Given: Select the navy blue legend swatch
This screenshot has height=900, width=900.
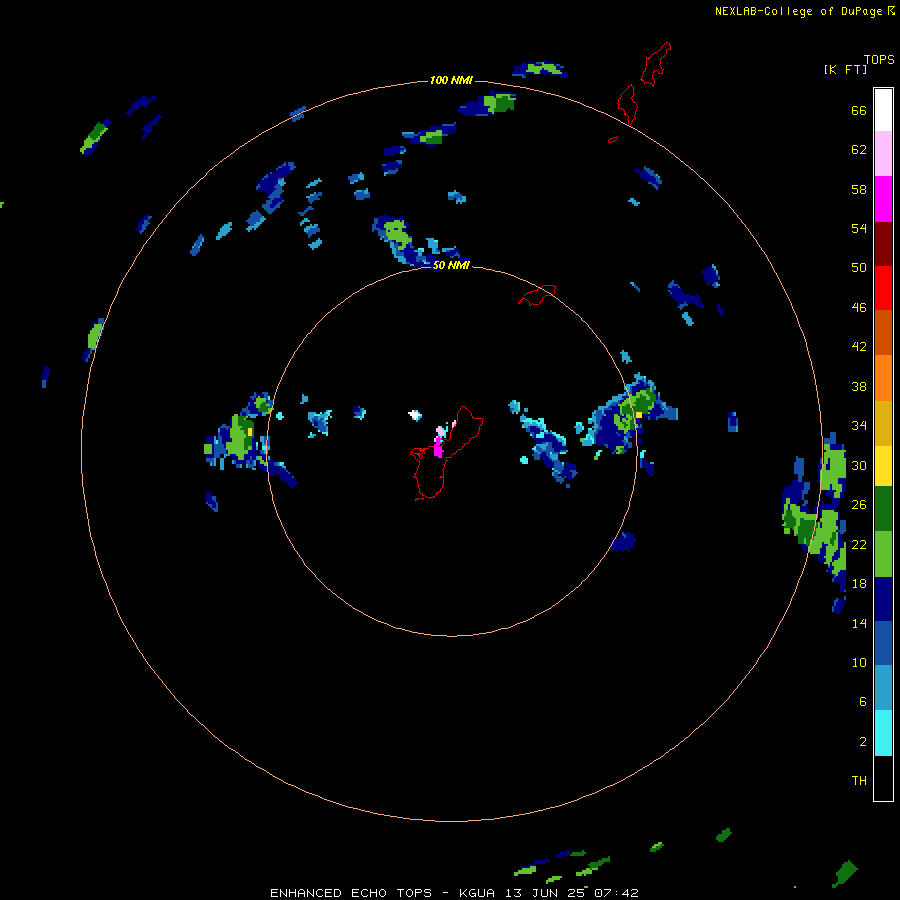Looking at the screenshot, I should [883, 599].
